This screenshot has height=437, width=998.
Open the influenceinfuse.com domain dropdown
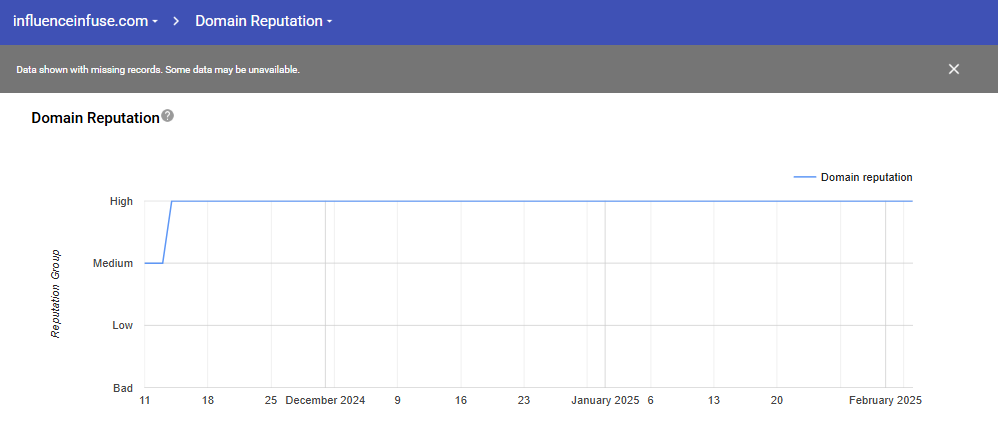tap(85, 20)
